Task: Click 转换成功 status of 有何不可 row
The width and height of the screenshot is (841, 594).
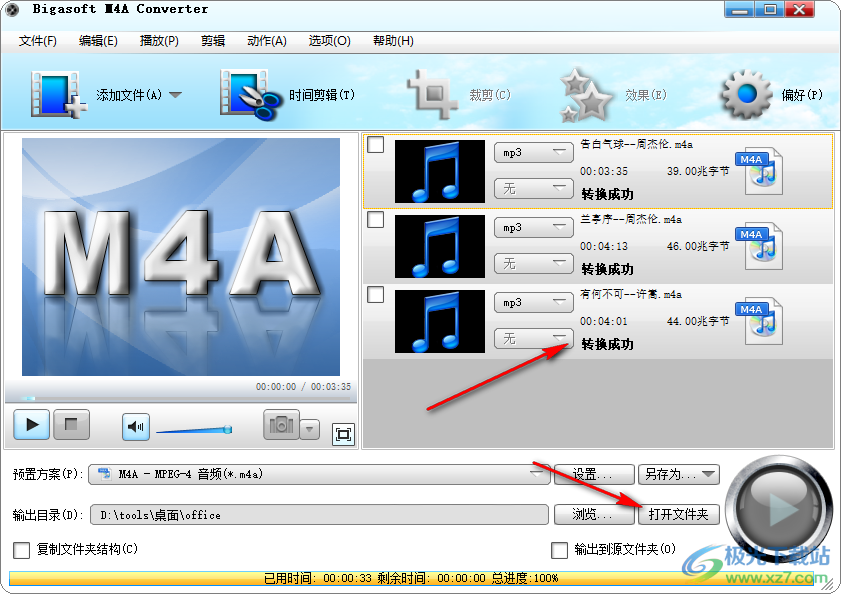Action: pos(607,344)
